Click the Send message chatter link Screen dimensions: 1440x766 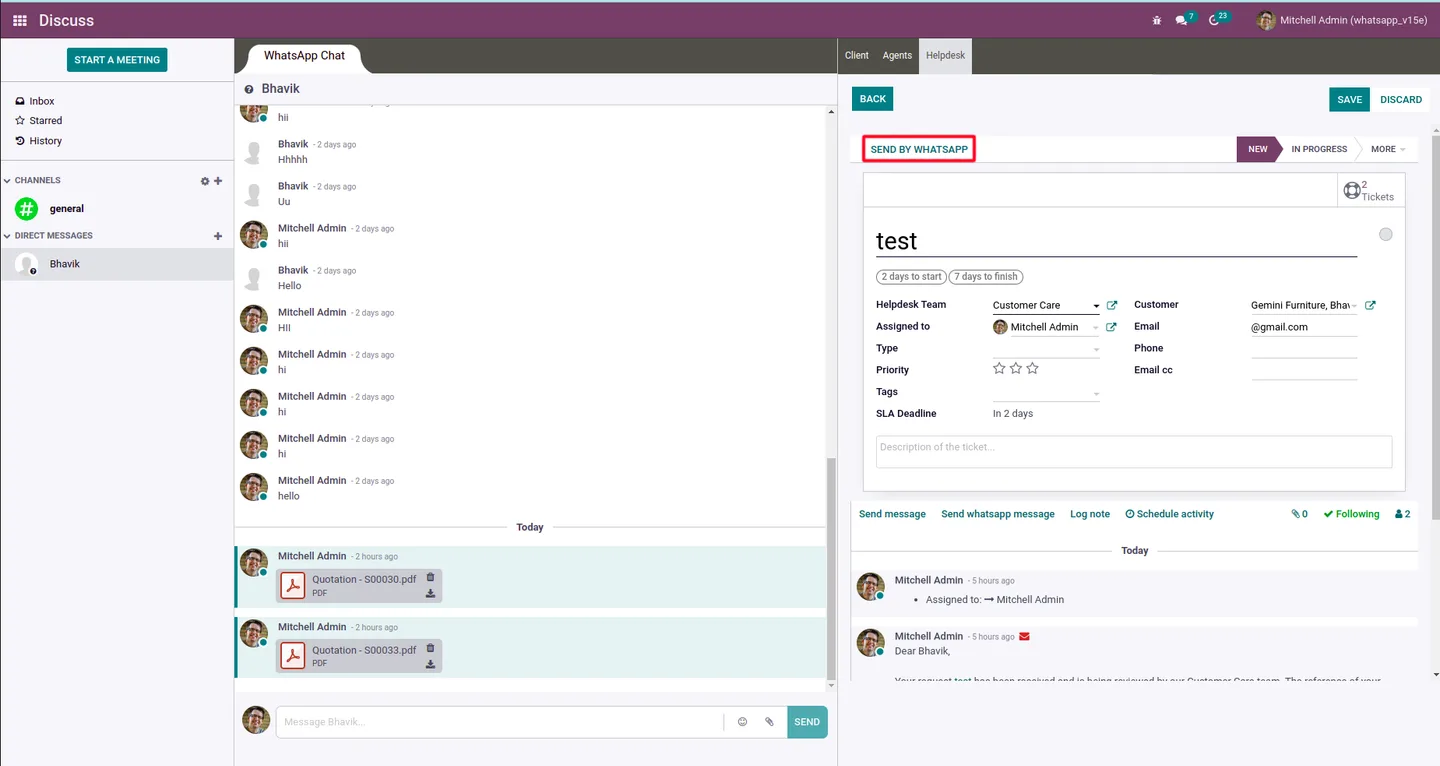892,514
